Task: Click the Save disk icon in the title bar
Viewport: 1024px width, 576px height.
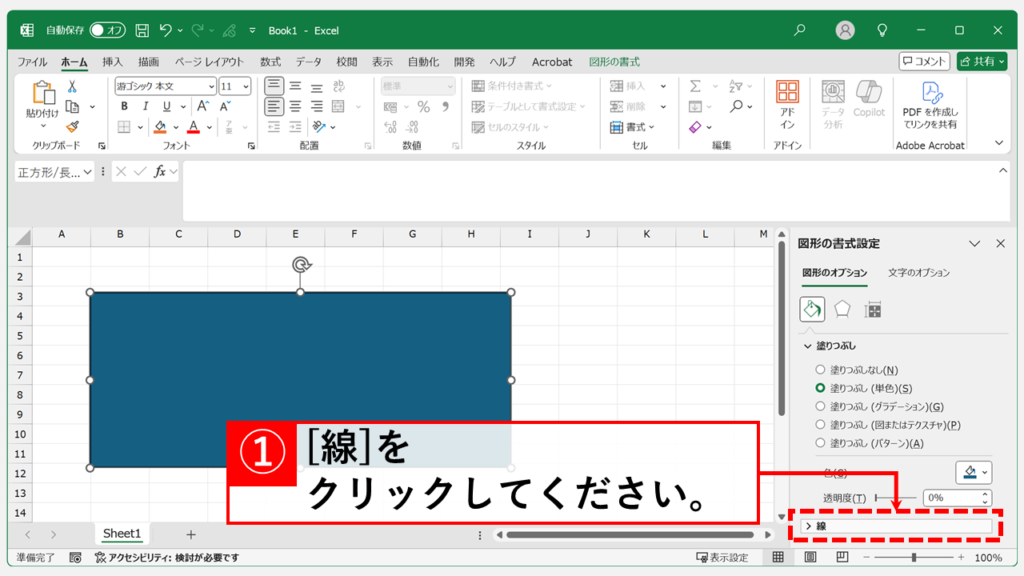Action: click(142, 30)
